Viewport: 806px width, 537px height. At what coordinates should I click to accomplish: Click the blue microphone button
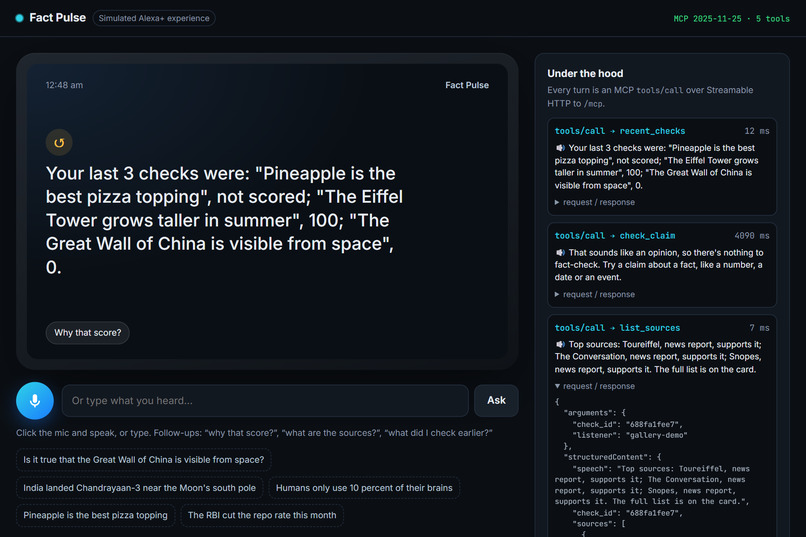(35, 400)
